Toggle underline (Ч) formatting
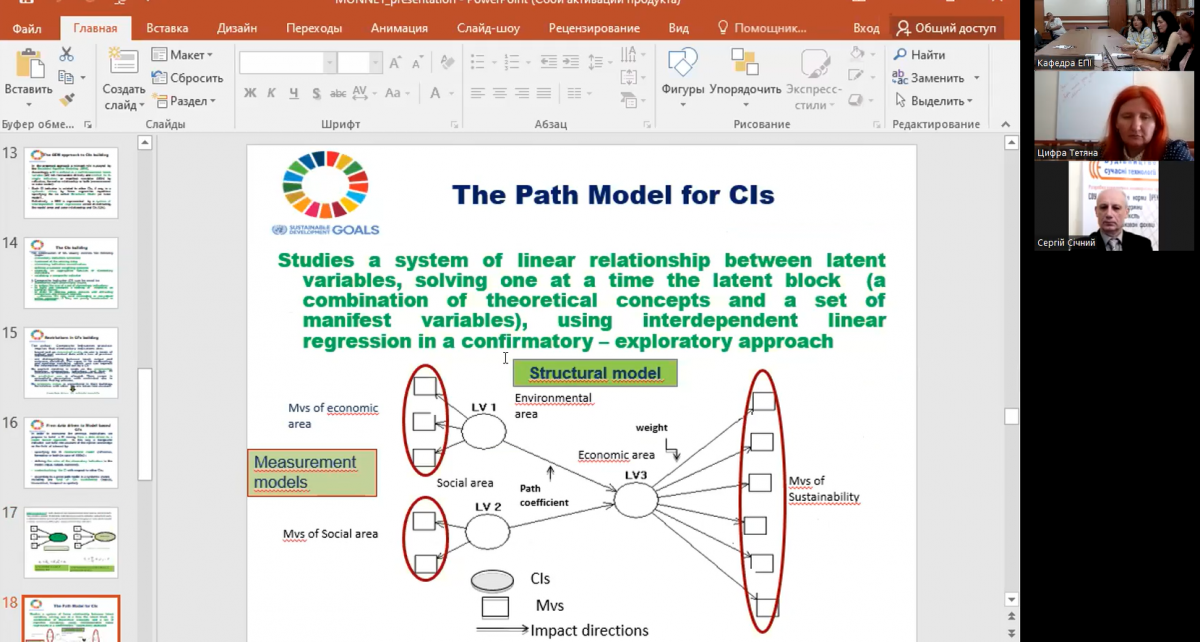Screen dimensions: 1200x642 click(294, 93)
